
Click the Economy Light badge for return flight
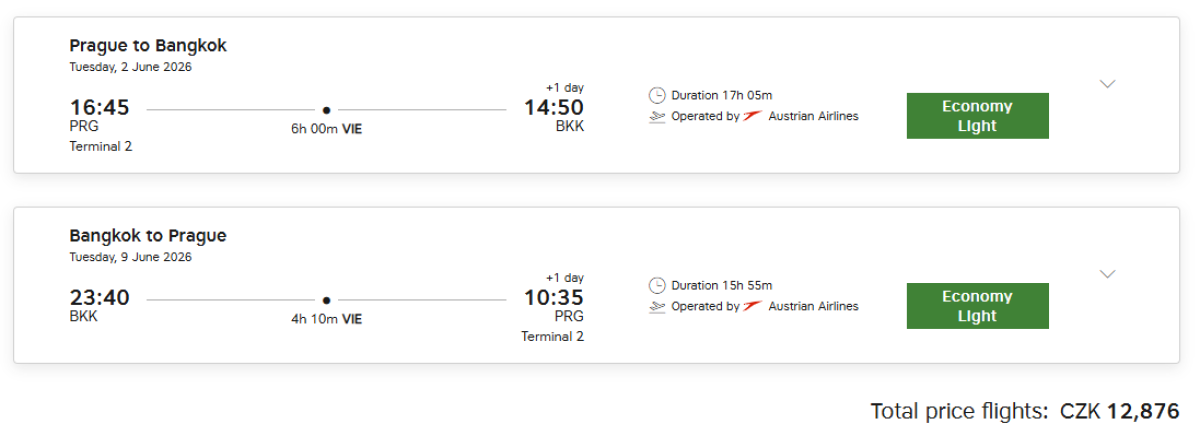(977, 306)
